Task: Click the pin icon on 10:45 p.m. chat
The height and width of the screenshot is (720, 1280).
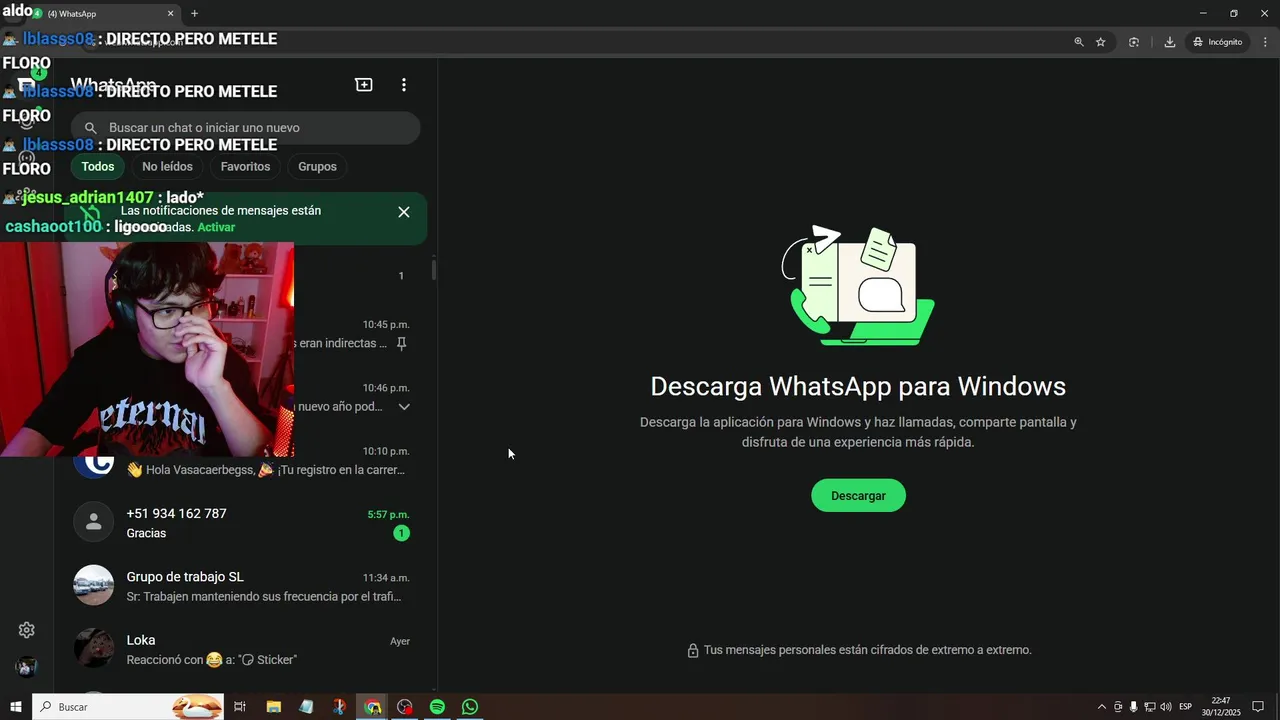Action: 402,344
